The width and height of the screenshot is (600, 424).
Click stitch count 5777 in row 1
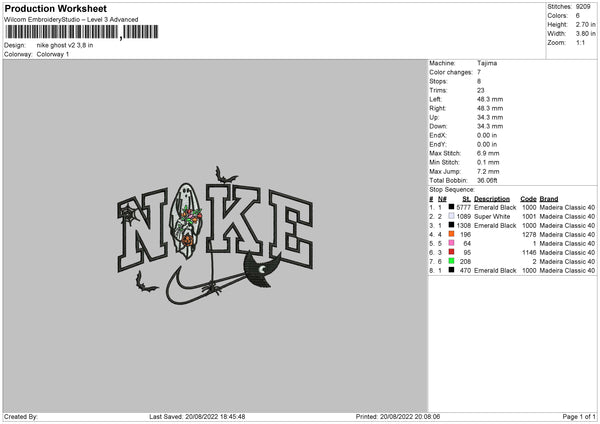click(x=463, y=207)
